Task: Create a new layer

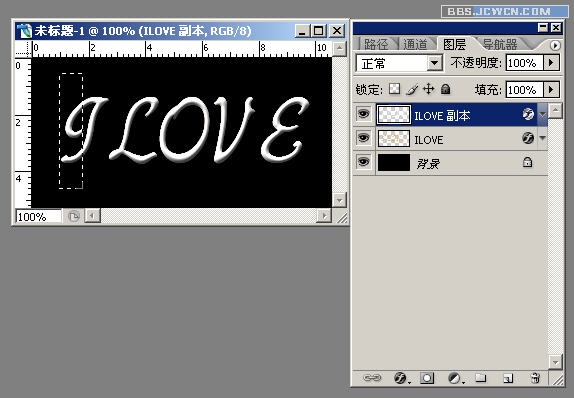Action: click(x=508, y=378)
